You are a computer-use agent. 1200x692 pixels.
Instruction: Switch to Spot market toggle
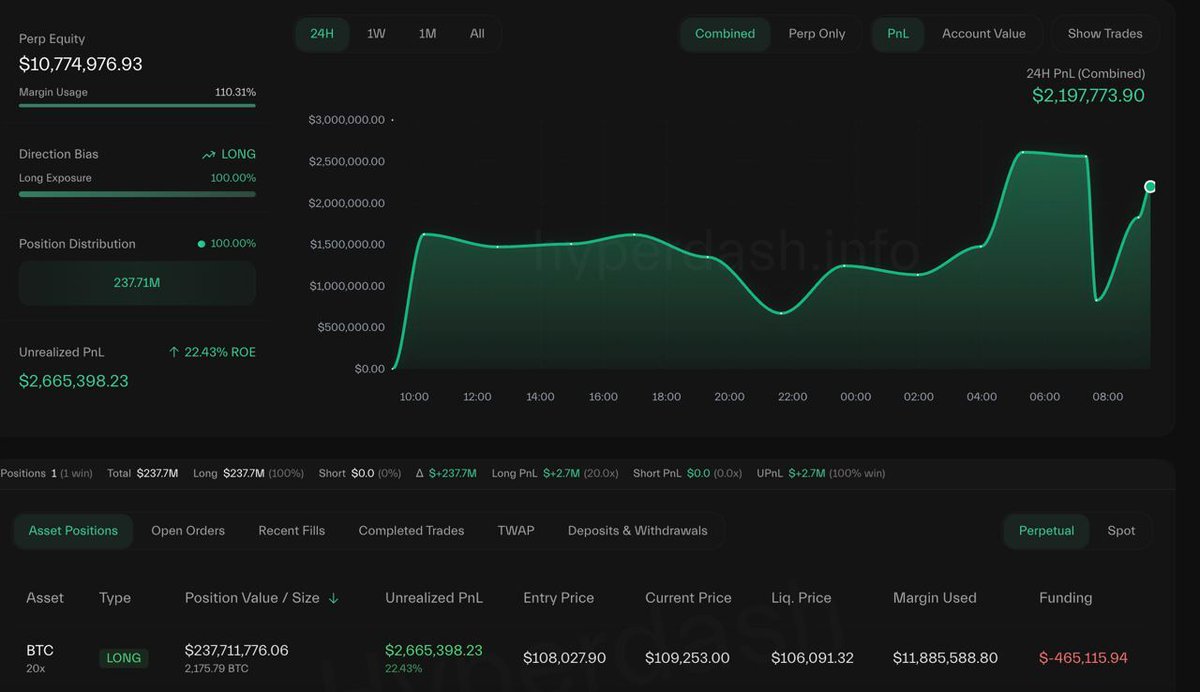click(1121, 530)
